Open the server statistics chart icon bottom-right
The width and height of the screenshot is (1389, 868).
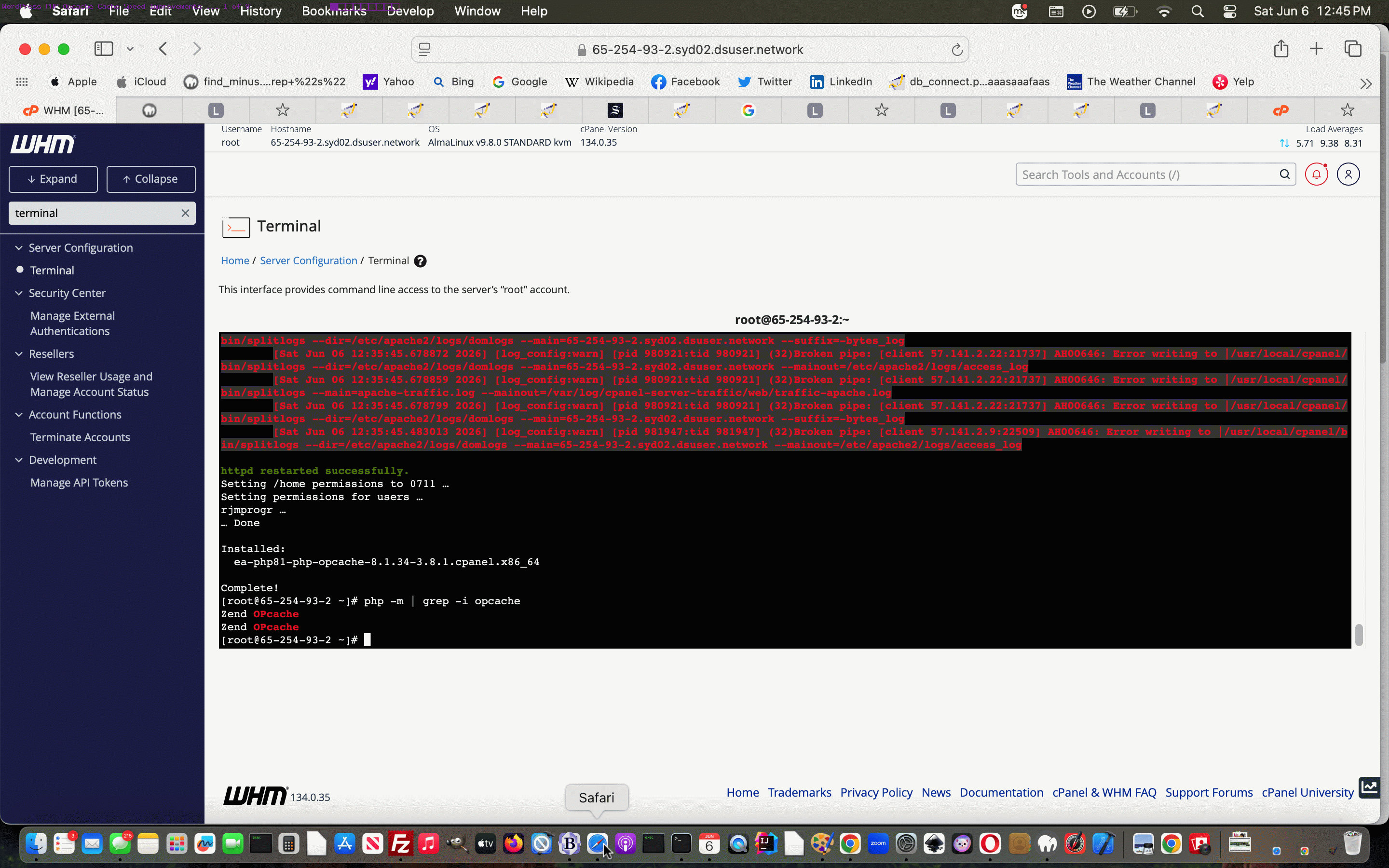(1369, 787)
